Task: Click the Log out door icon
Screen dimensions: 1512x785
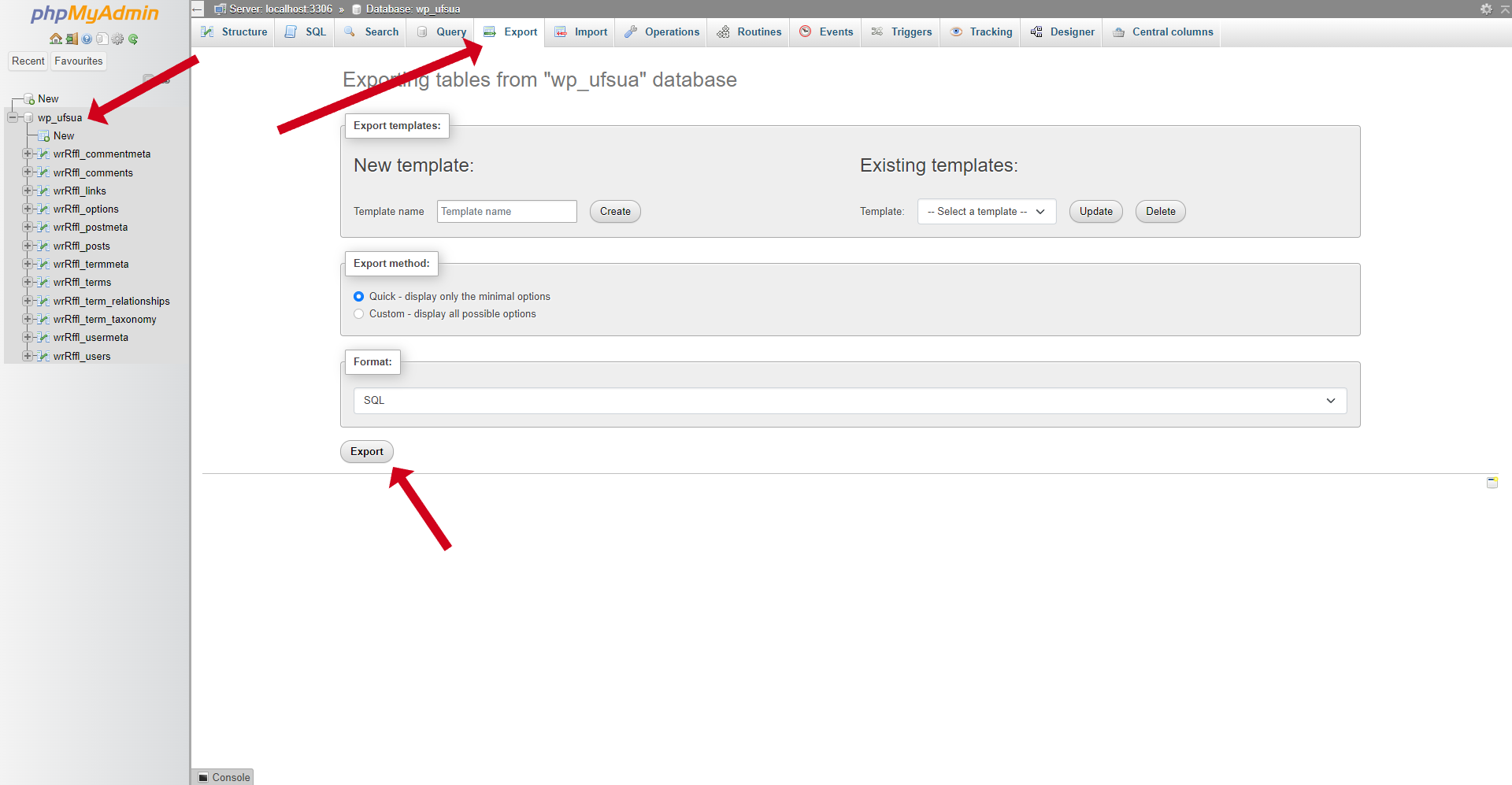Action: (x=71, y=39)
